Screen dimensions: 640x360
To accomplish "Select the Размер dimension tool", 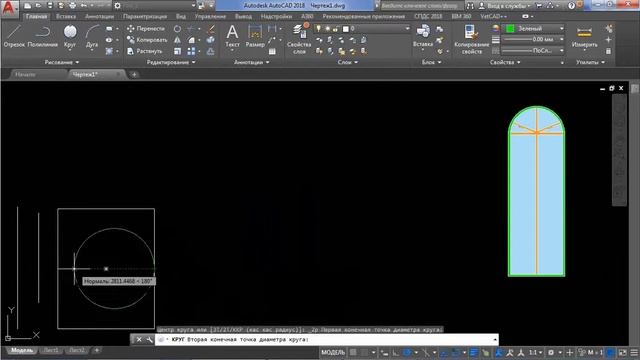I will coord(255,36).
